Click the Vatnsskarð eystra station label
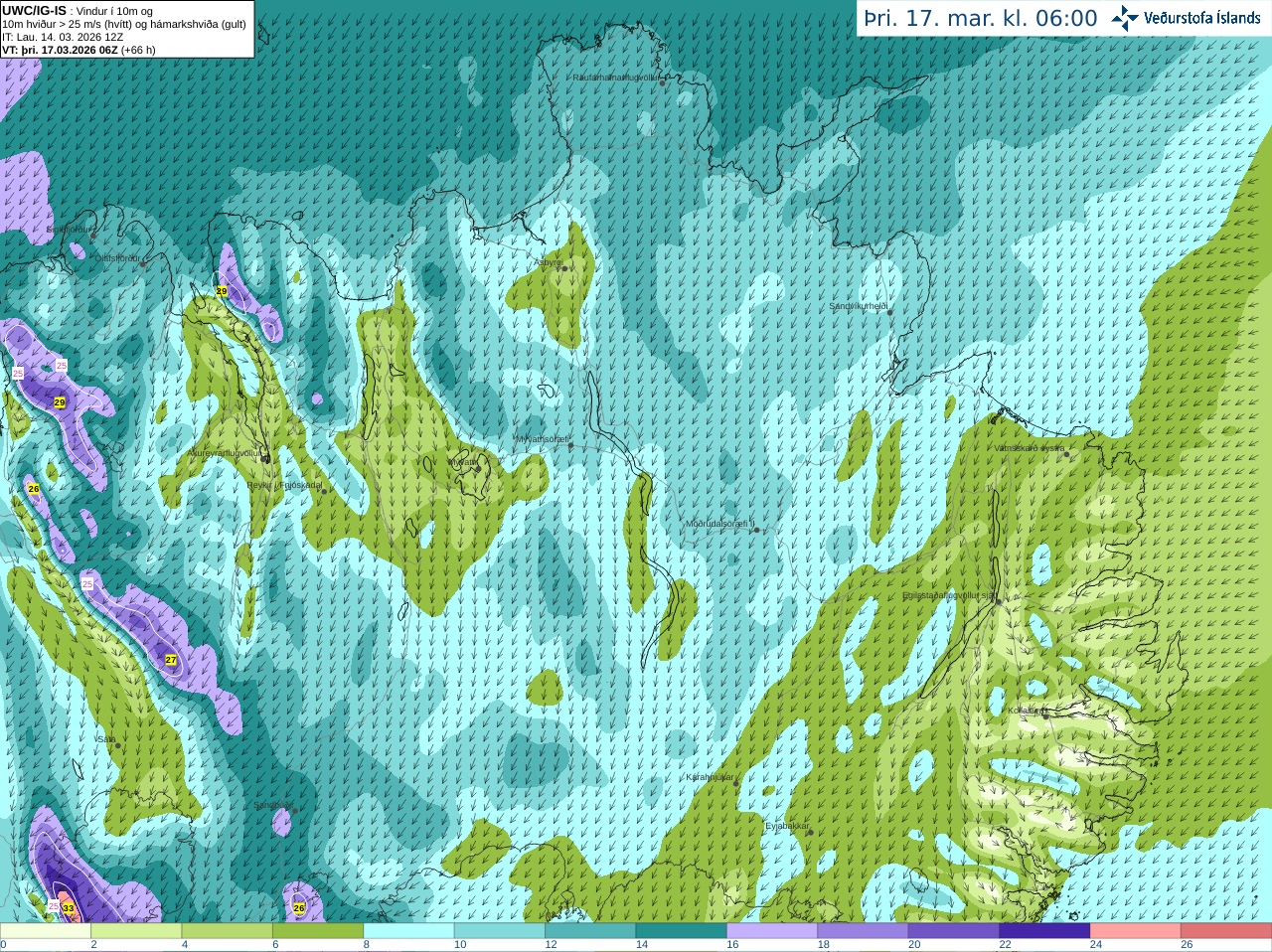The image size is (1272, 952). pyautogui.click(x=1030, y=448)
